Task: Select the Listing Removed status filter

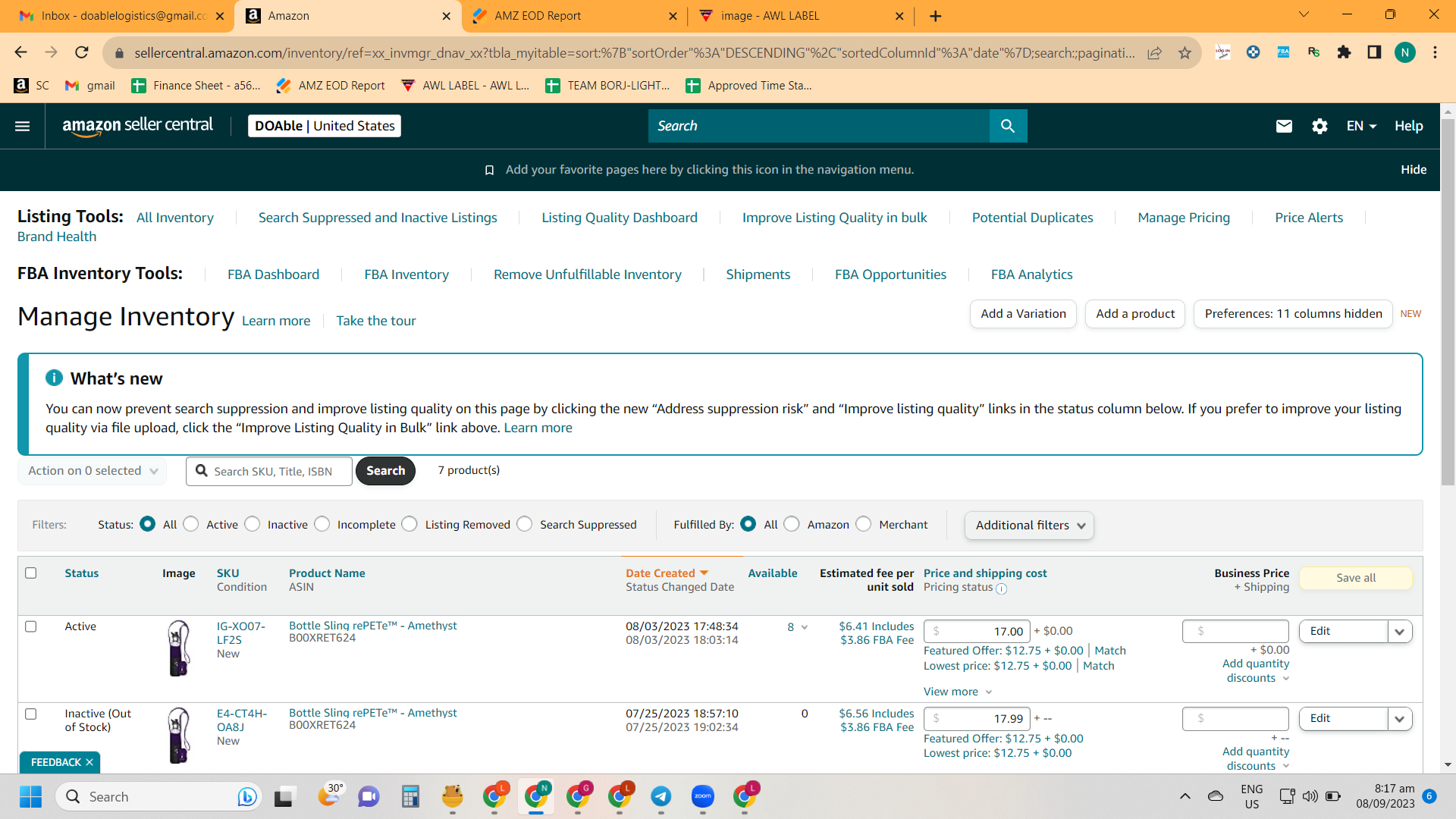Action: pos(409,524)
